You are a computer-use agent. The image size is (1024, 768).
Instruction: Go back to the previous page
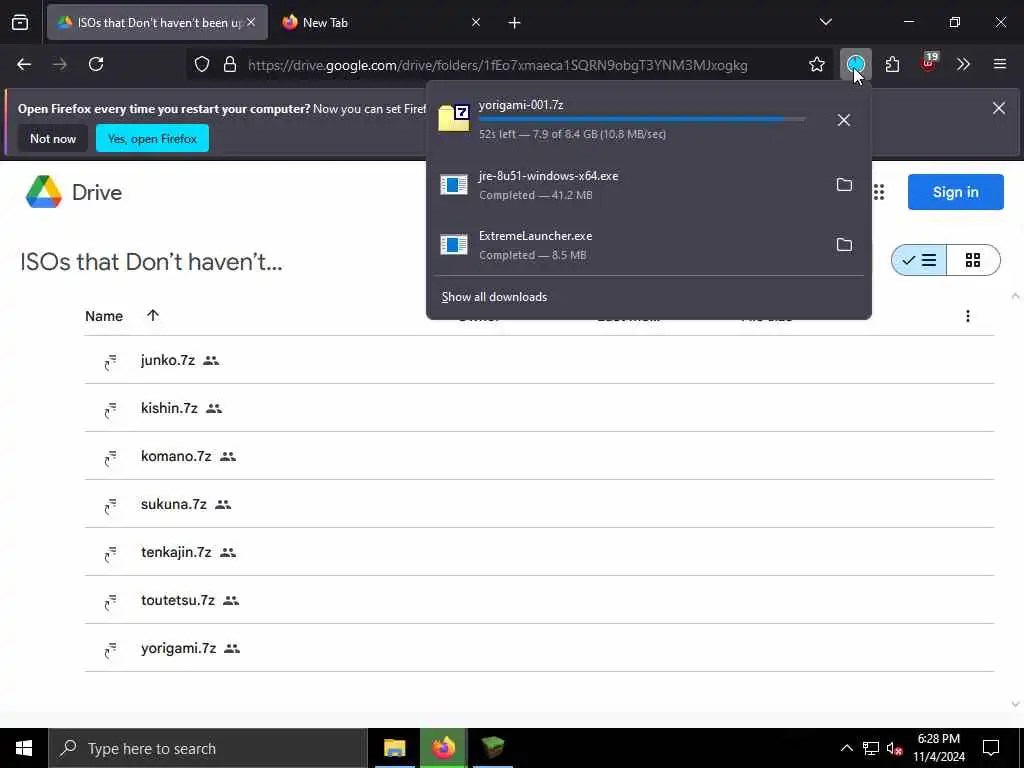point(24,64)
